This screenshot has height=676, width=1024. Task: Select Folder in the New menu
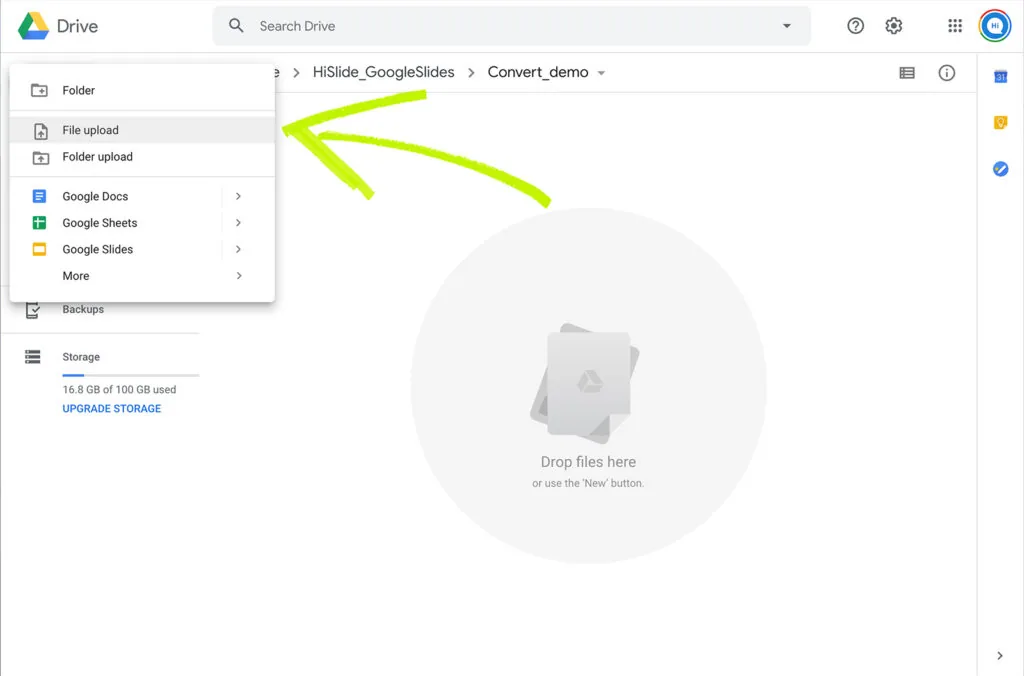click(142, 90)
